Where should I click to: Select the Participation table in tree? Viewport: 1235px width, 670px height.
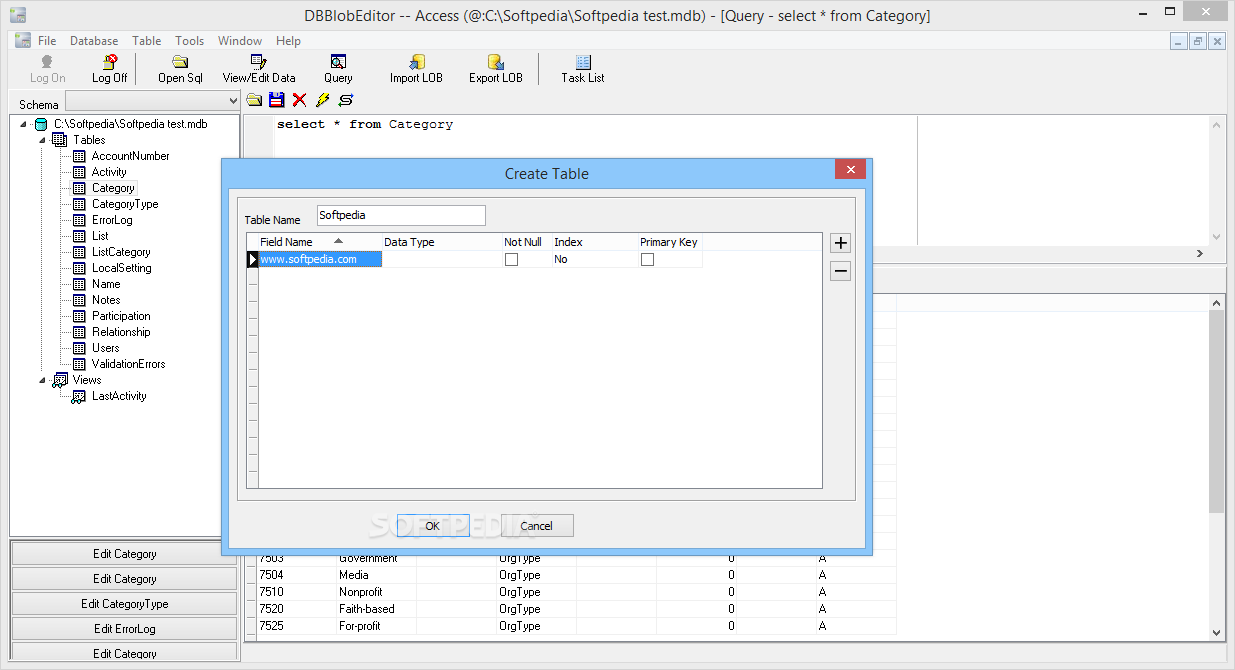[121, 316]
